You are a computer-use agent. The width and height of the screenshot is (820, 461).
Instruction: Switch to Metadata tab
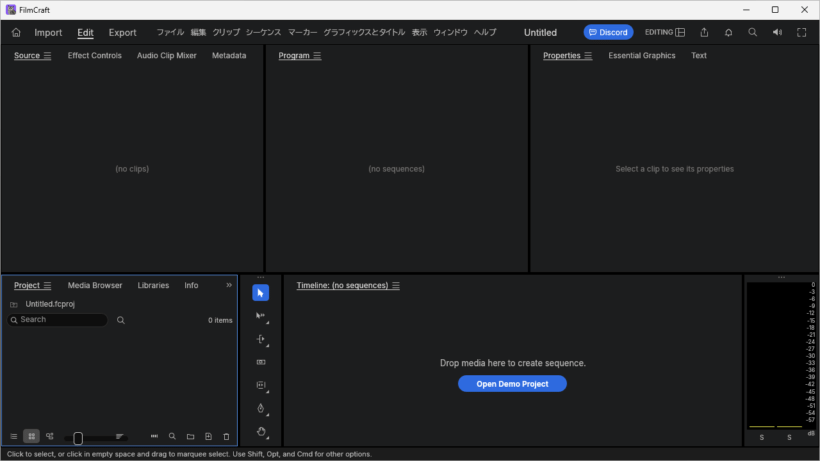click(229, 55)
